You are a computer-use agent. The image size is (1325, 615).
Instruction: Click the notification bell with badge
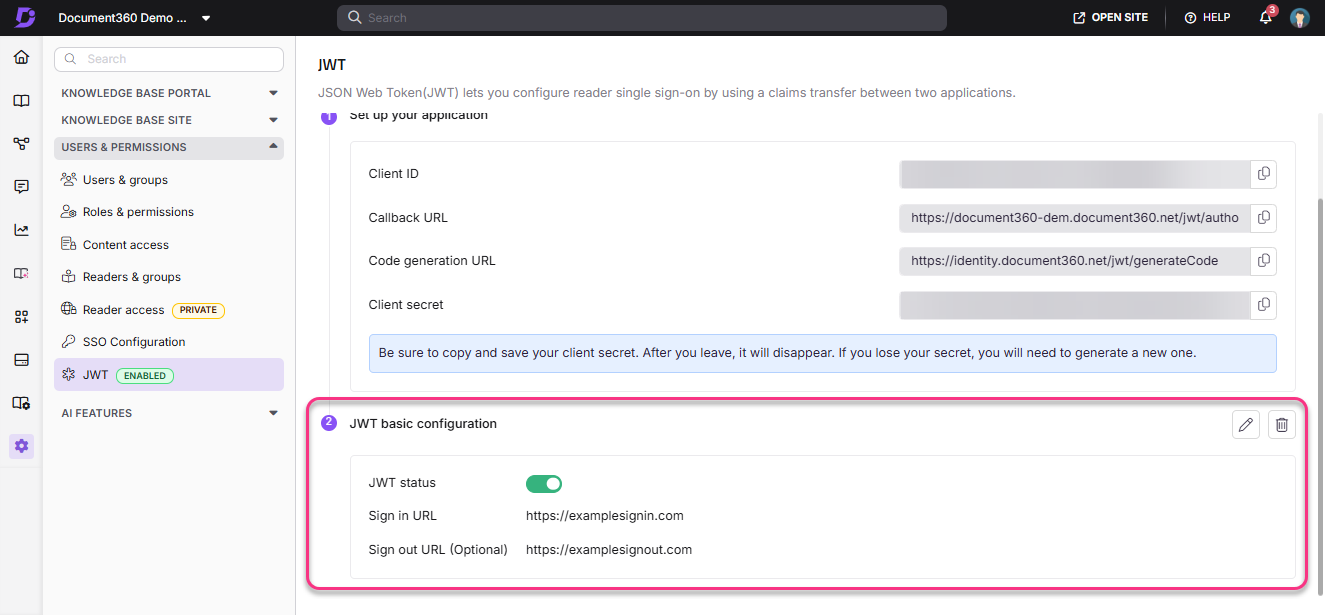(1264, 17)
